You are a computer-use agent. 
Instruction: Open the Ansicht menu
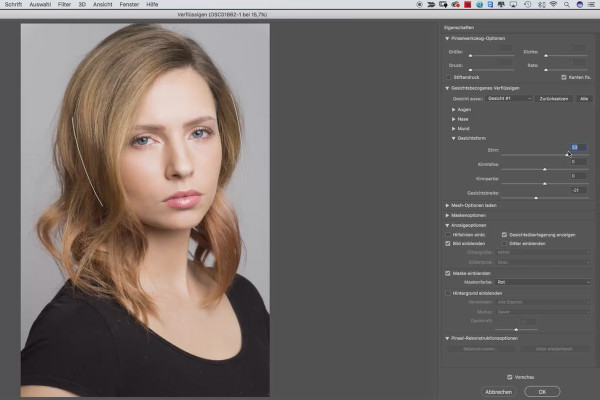coord(103,5)
